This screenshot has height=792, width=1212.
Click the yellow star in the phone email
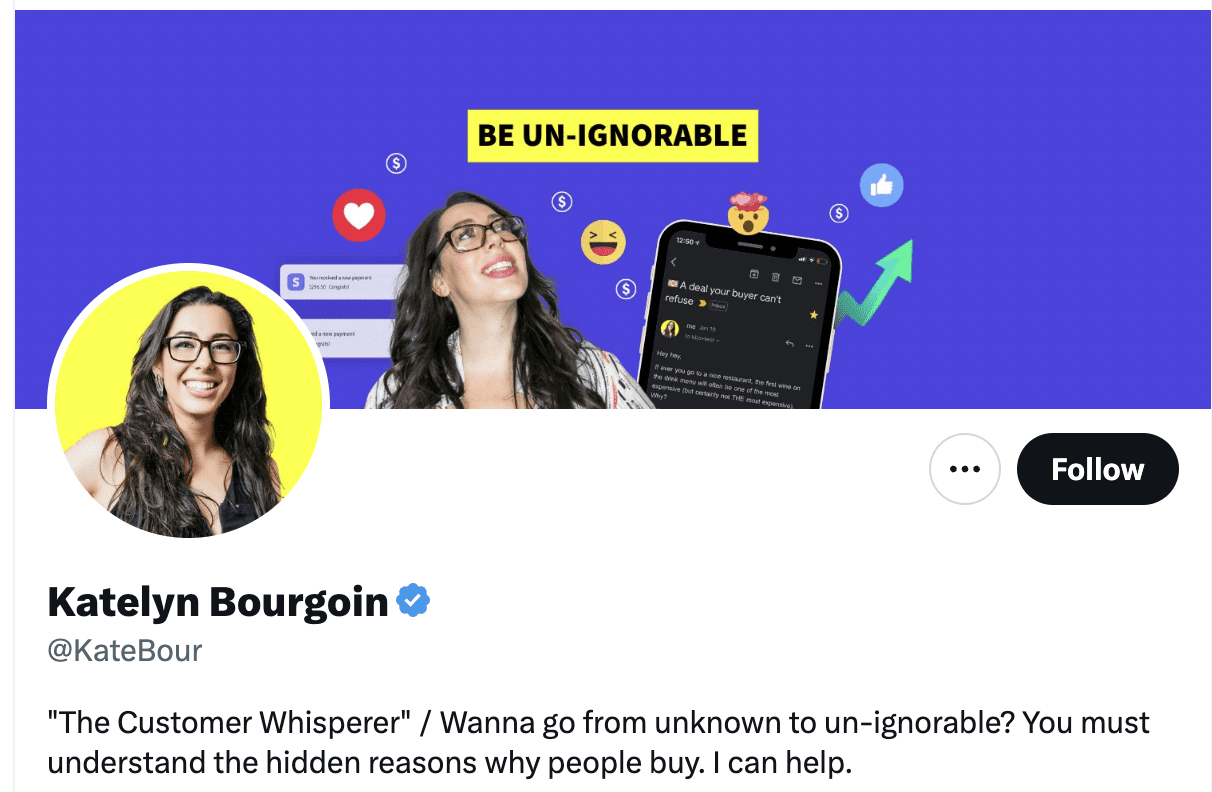coord(813,315)
